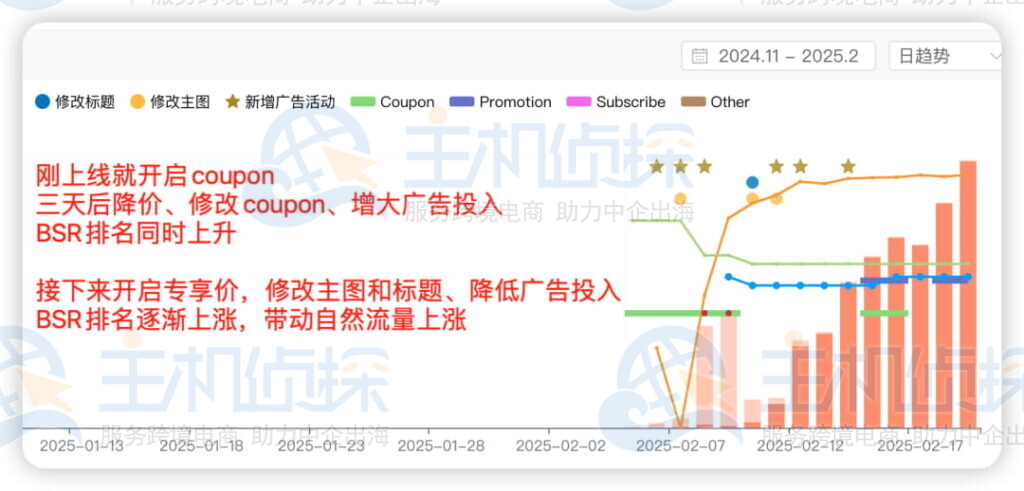Image resolution: width=1024 pixels, height=491 pixels.
Task: Select the yellow 修改主图 dot at 2025-02-11
Action: point(776,198)
